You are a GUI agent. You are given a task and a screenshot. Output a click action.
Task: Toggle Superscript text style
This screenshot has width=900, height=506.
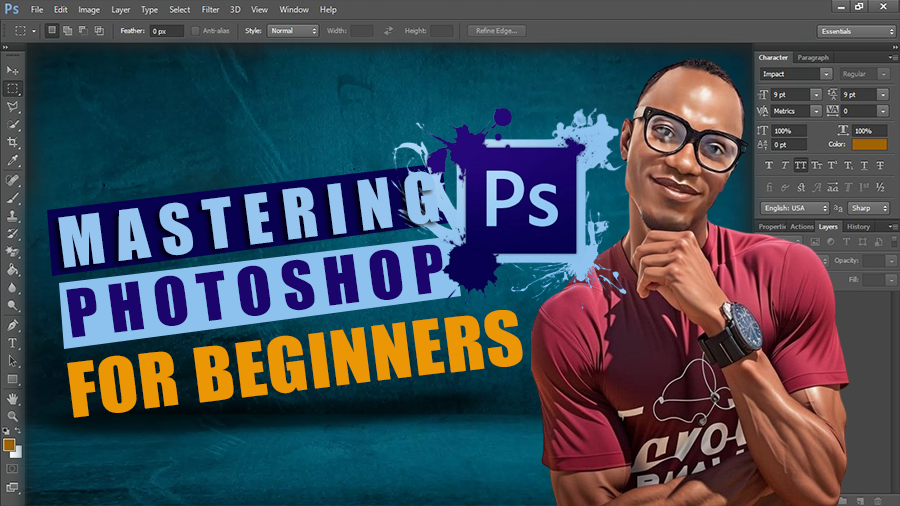832,165
